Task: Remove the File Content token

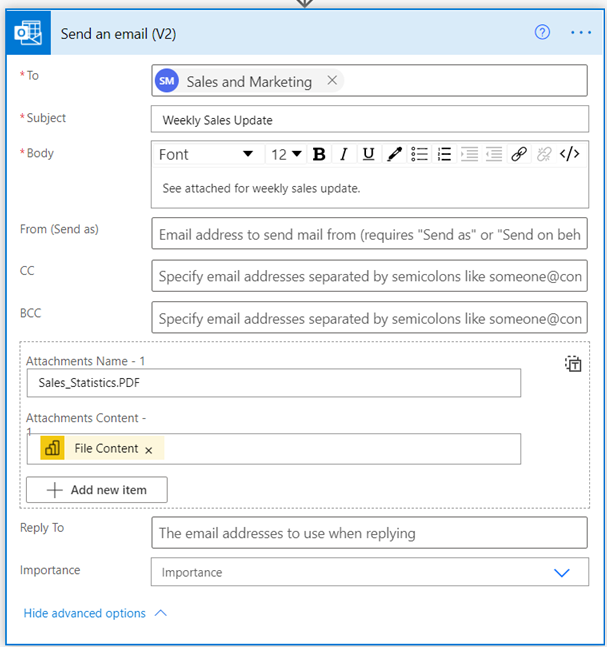Action: coord(149,451)
